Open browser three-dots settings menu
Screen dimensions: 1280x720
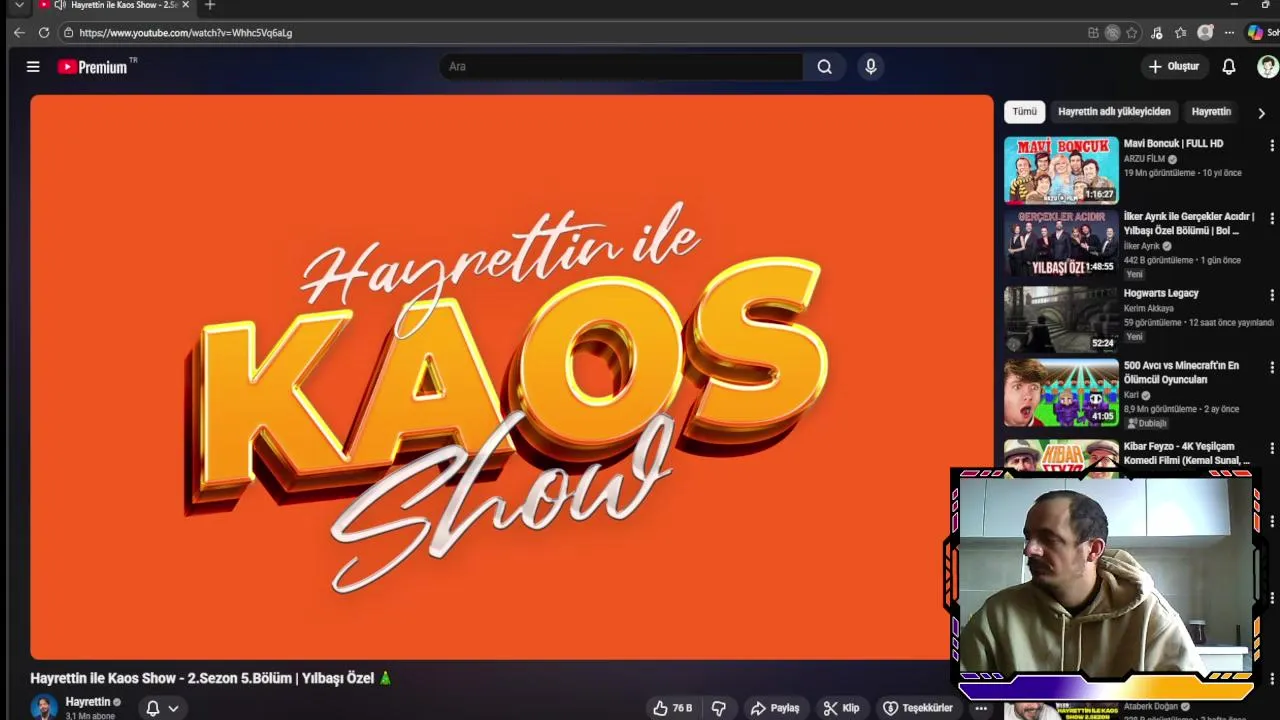click(x=1229, y=33)
